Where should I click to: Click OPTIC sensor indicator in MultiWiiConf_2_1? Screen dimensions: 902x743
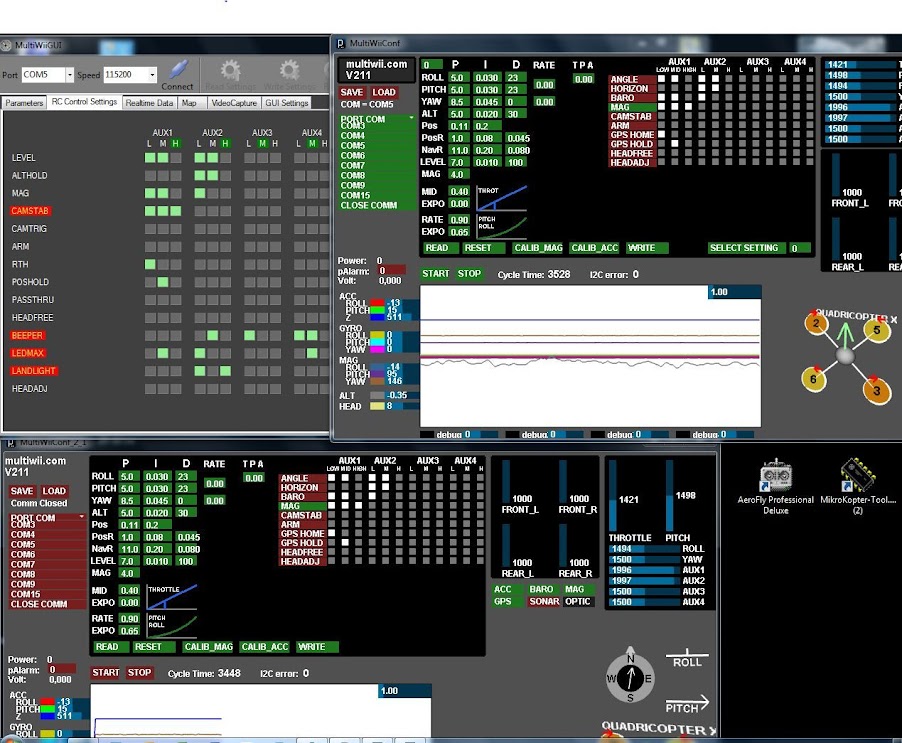pos(577,602)
